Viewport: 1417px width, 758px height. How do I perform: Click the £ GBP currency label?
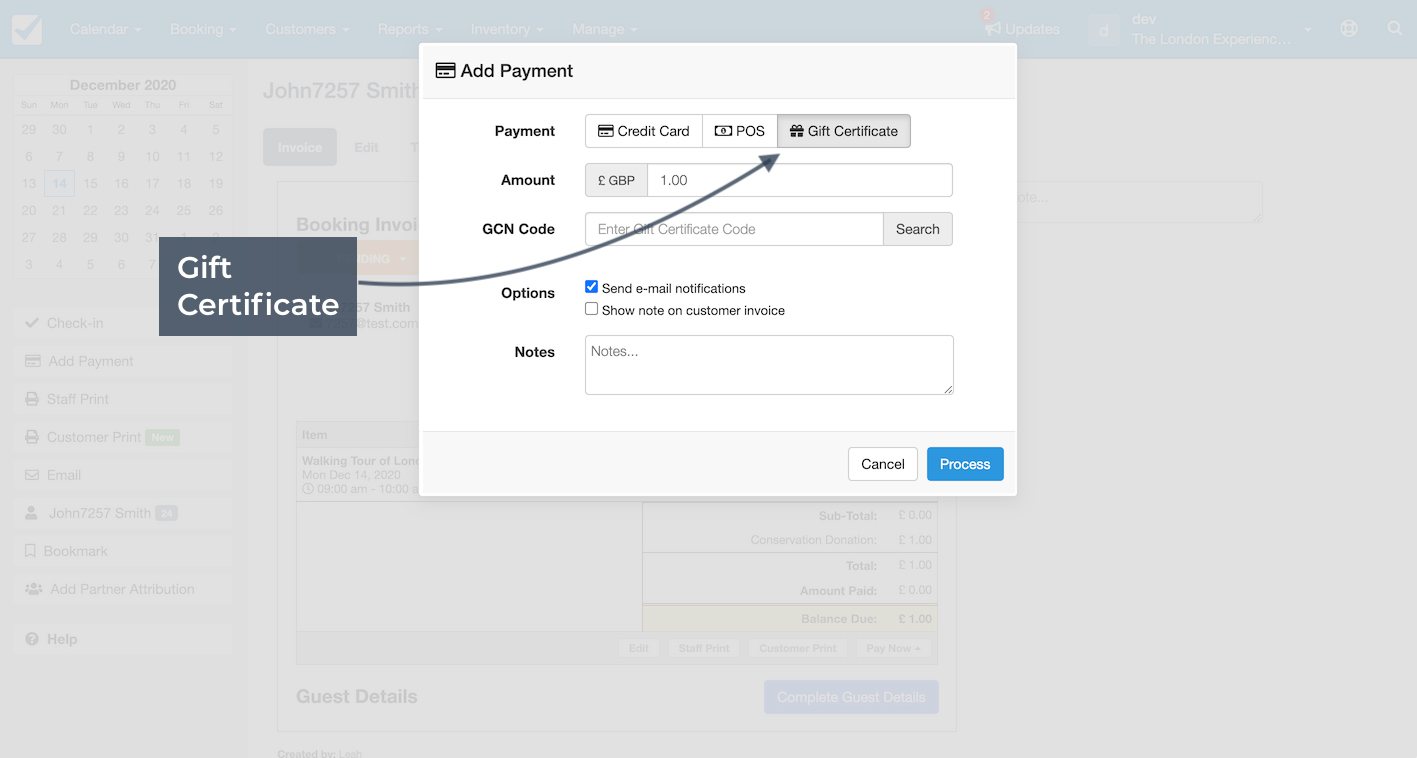click(616, 180)
